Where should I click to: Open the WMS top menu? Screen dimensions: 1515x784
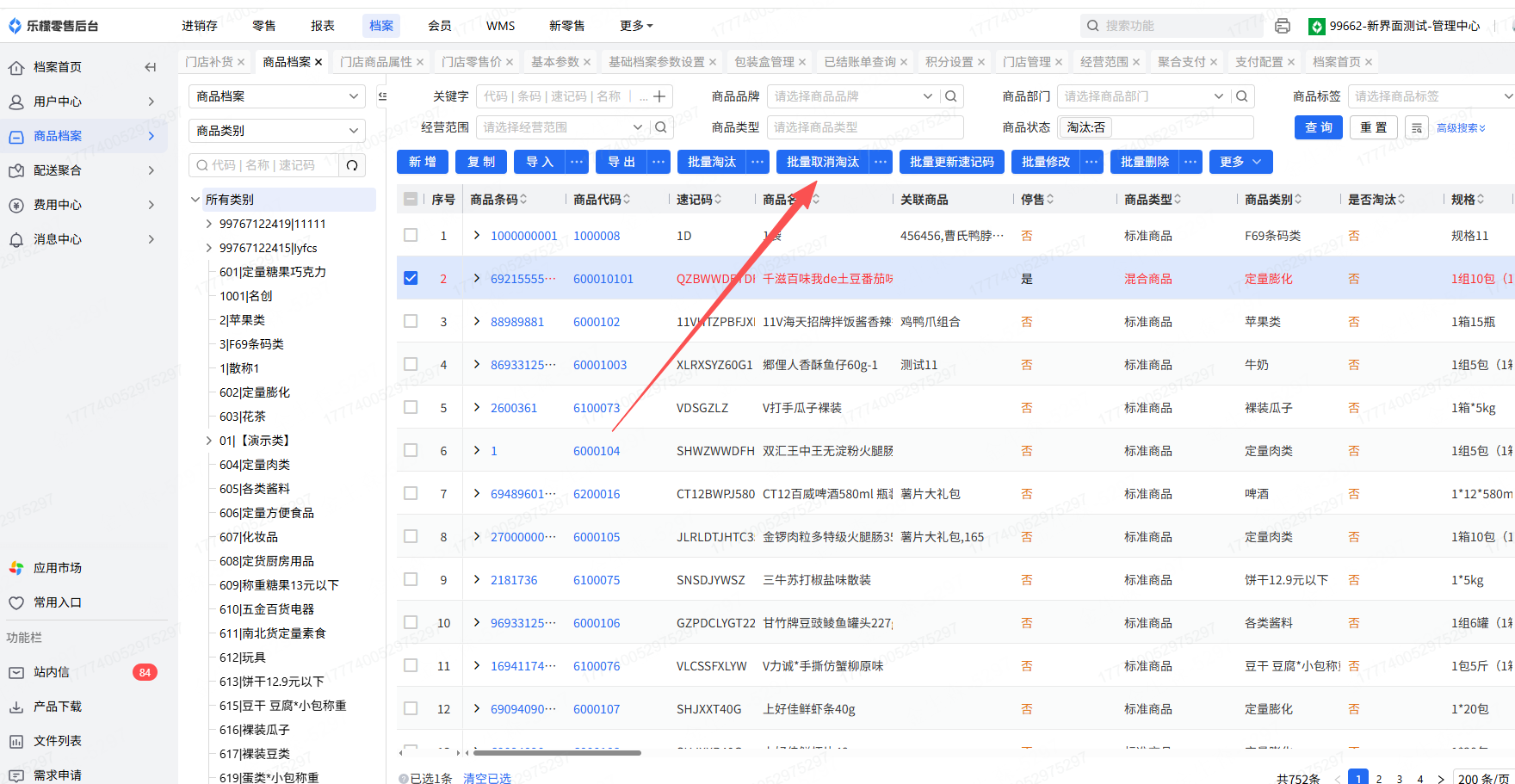pos(500,26)
